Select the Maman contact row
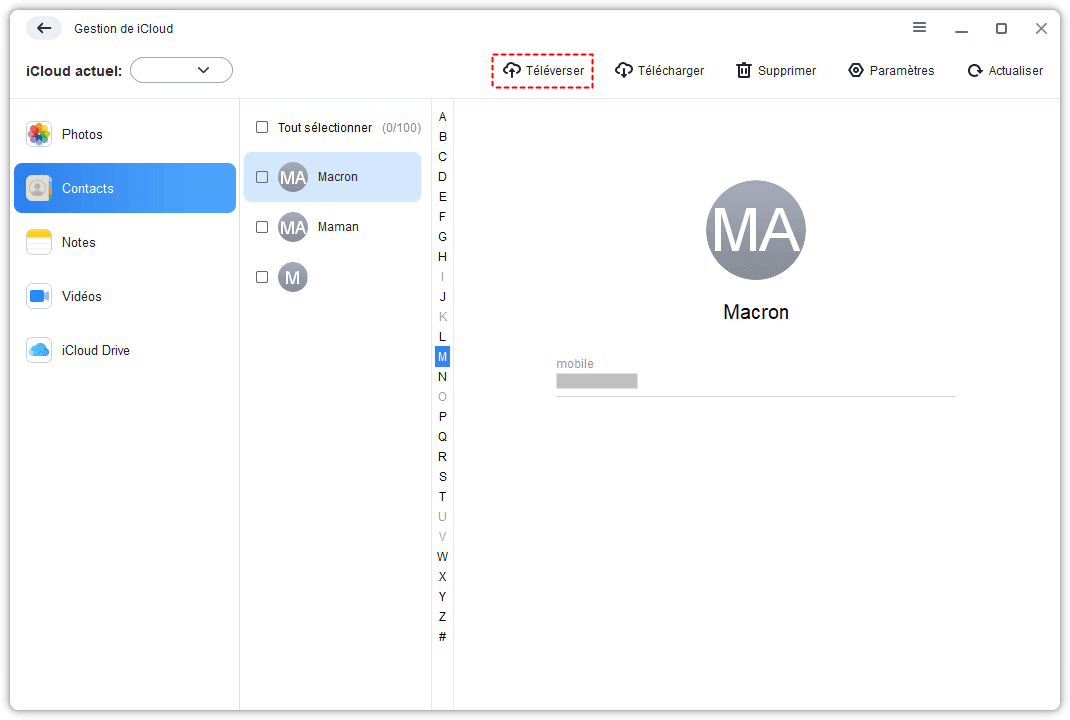This screenshot has width=1070, height=720. 332,227
